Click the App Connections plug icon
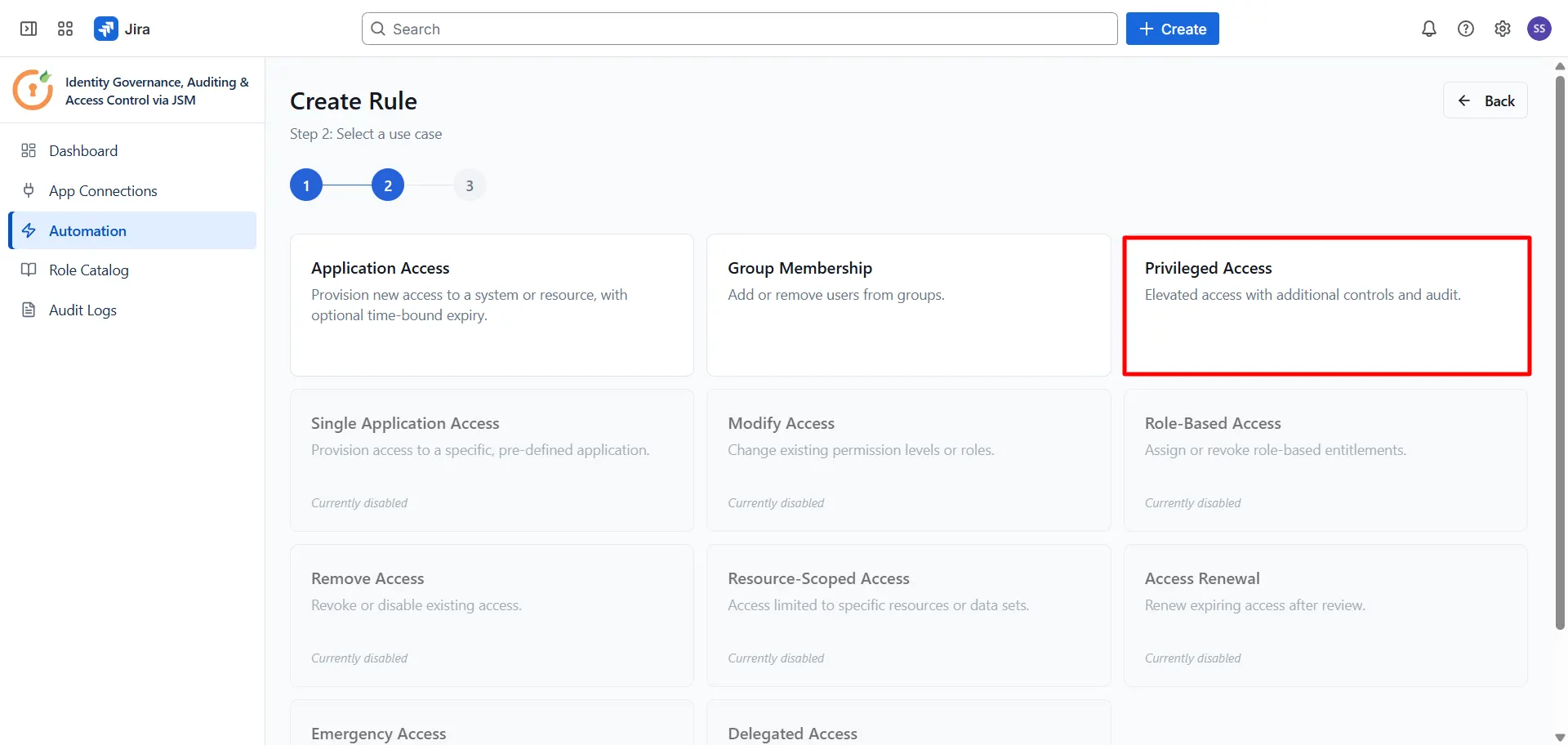The width and height of the screenshot is (1568, 745). pos(29,190)
